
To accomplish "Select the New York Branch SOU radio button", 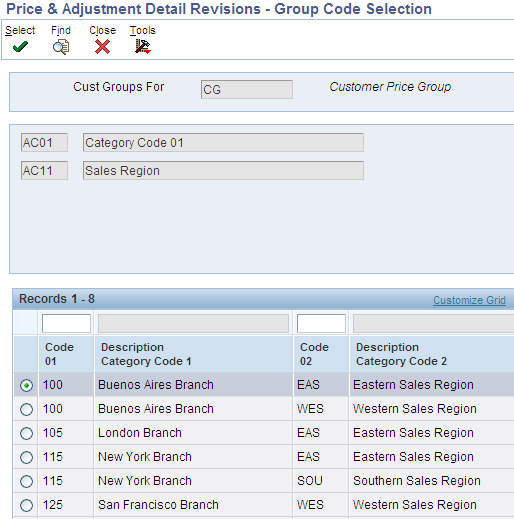I will click(26, 481).
